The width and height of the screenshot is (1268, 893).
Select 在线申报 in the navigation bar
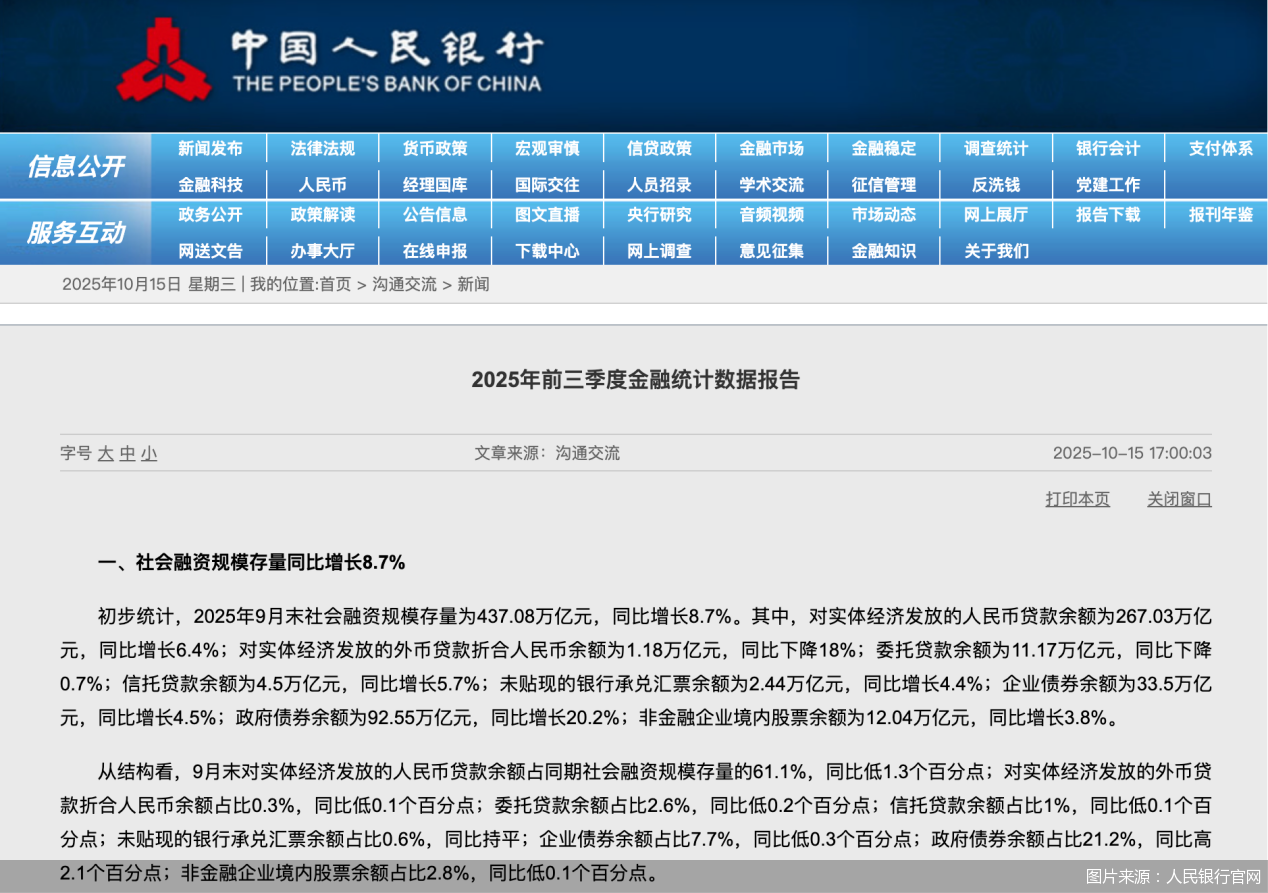(435, 251)
